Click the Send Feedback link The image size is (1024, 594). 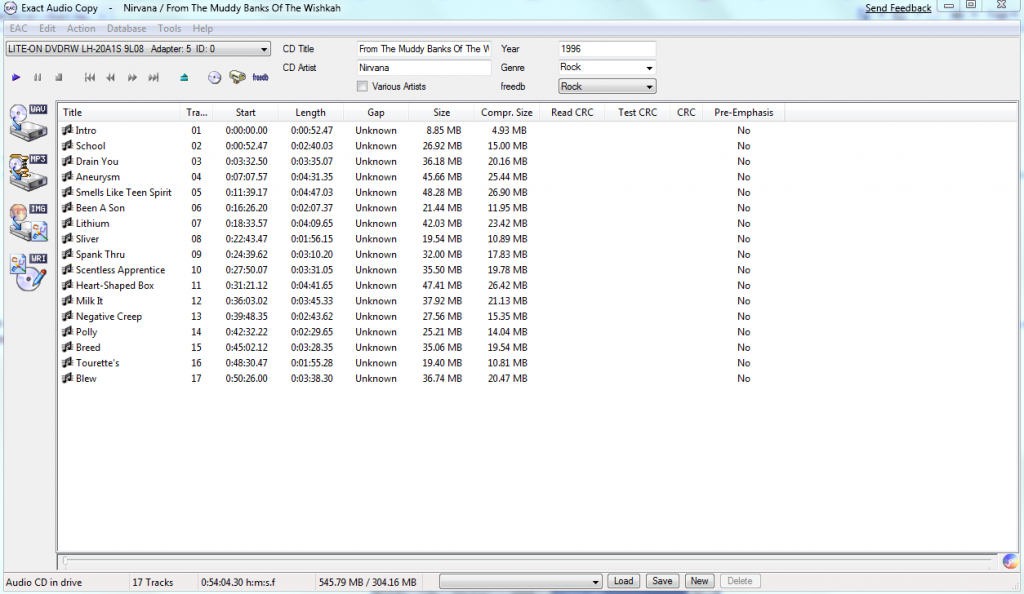pos(898,8)
